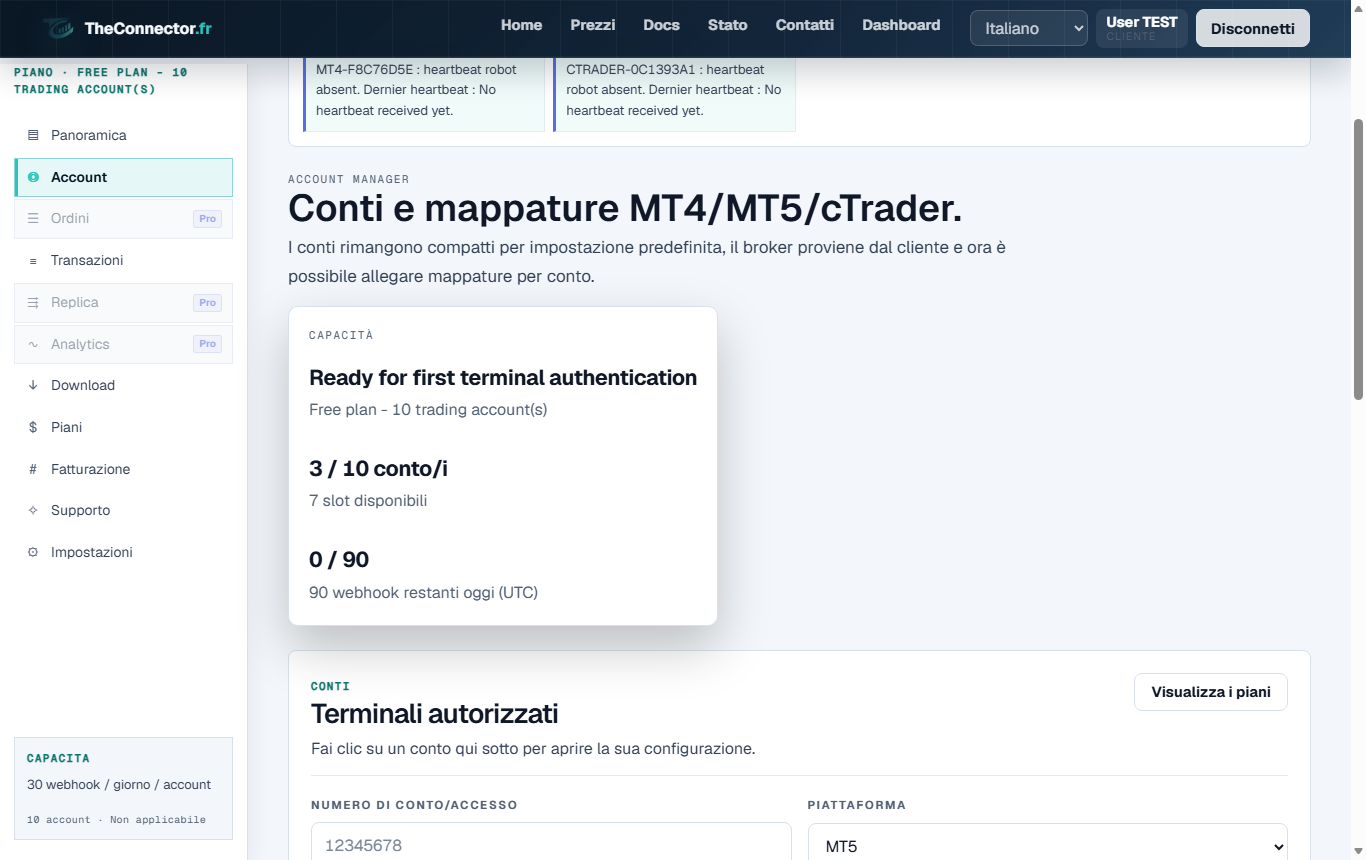Open Piani in the sidebar
Screen dimensions: 1366x860
point(123,427)
